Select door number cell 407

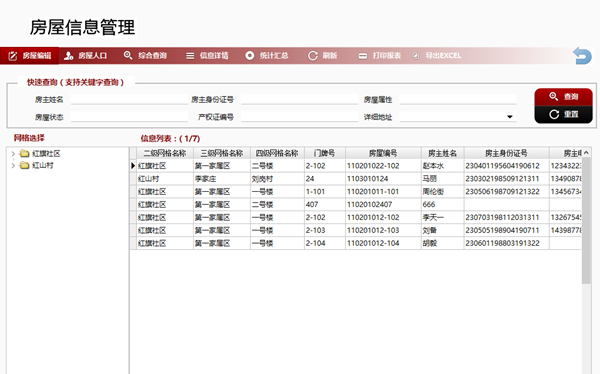[x=324, y=204]
